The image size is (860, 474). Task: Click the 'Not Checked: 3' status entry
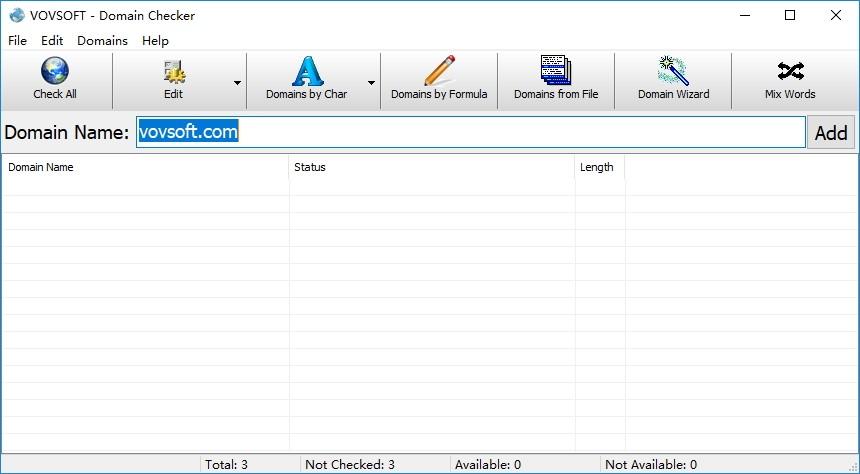(x=350, y=465)
